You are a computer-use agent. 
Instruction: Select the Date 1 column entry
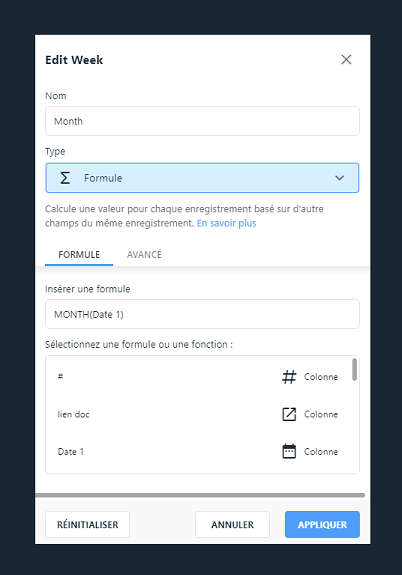click(198, 451)
